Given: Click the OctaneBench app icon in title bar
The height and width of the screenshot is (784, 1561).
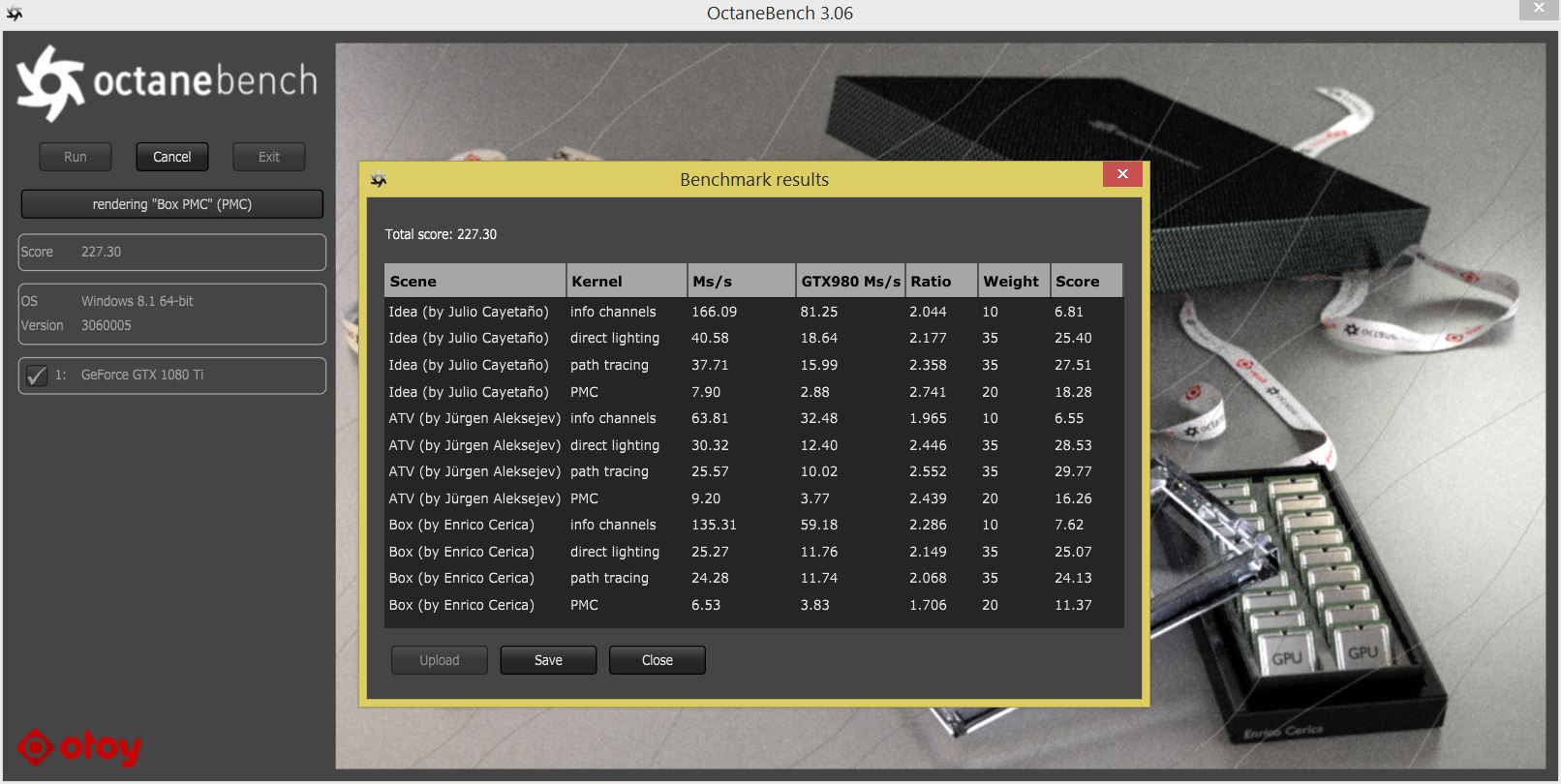Looking at the screenshot, I should tap(14, 13).
